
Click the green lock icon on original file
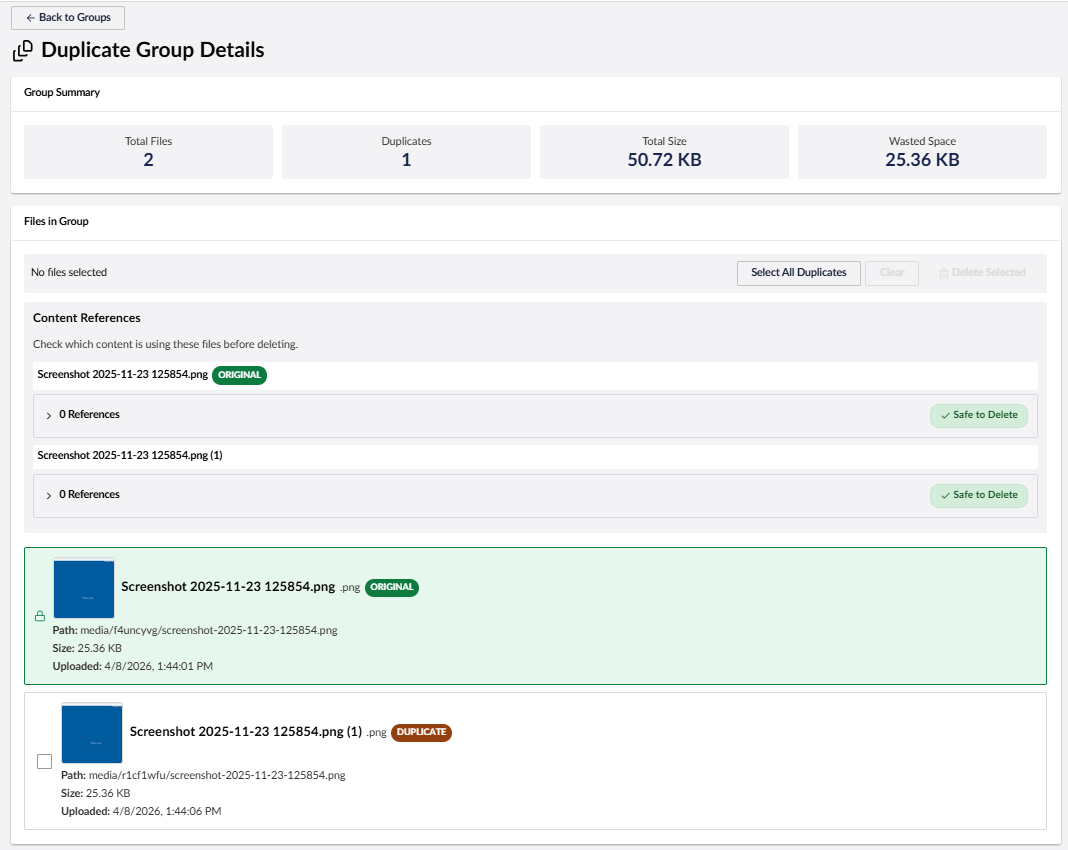40,616
